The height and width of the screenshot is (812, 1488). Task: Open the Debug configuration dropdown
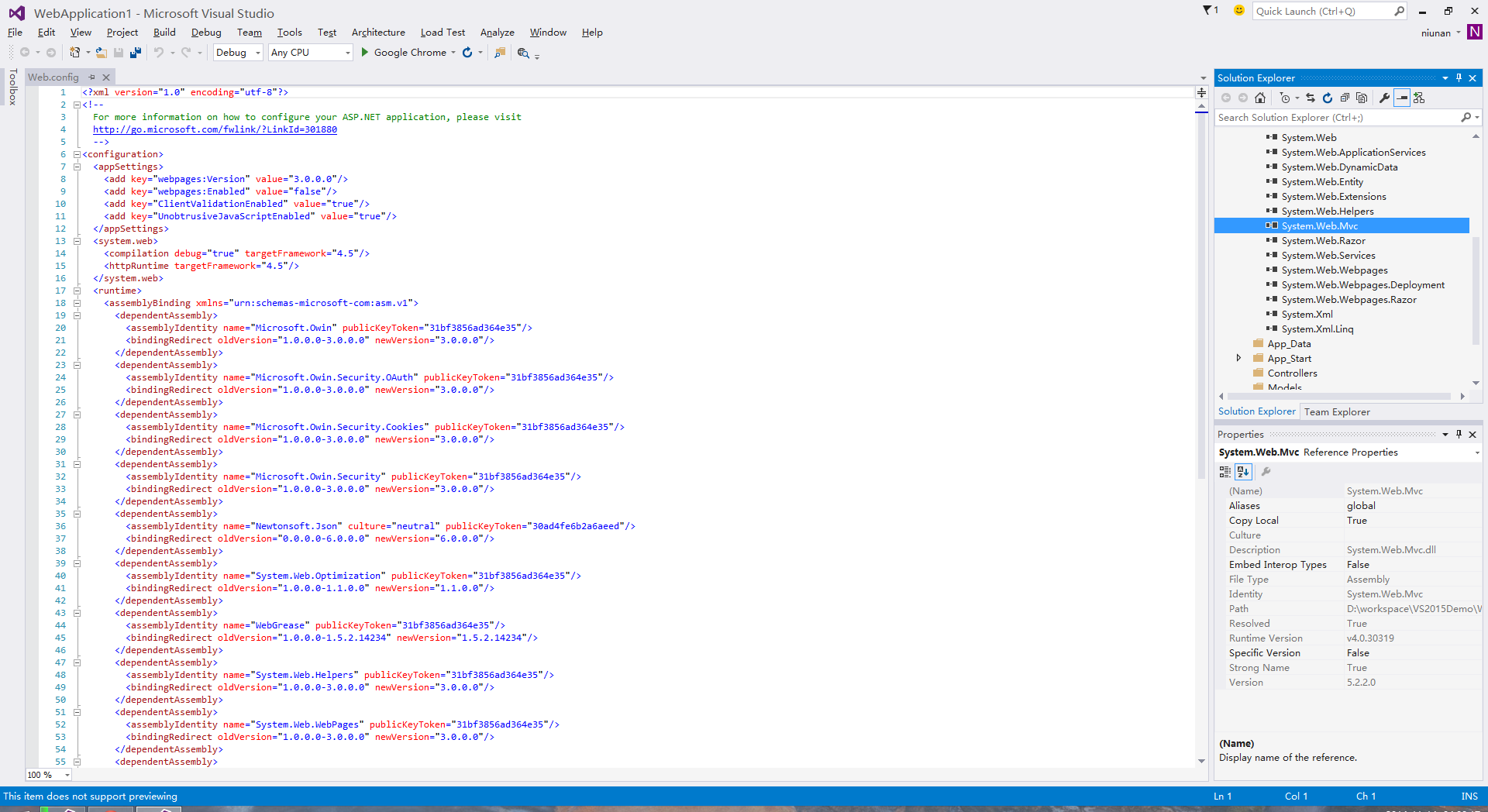coord(258,53)
